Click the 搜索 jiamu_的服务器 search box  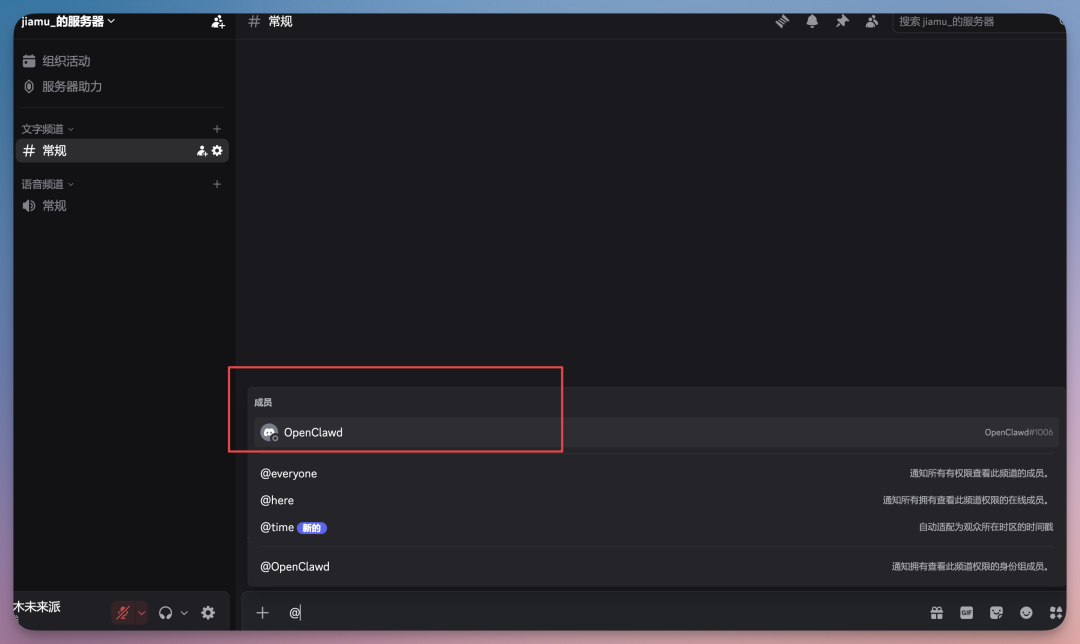(x=975, y=21)
